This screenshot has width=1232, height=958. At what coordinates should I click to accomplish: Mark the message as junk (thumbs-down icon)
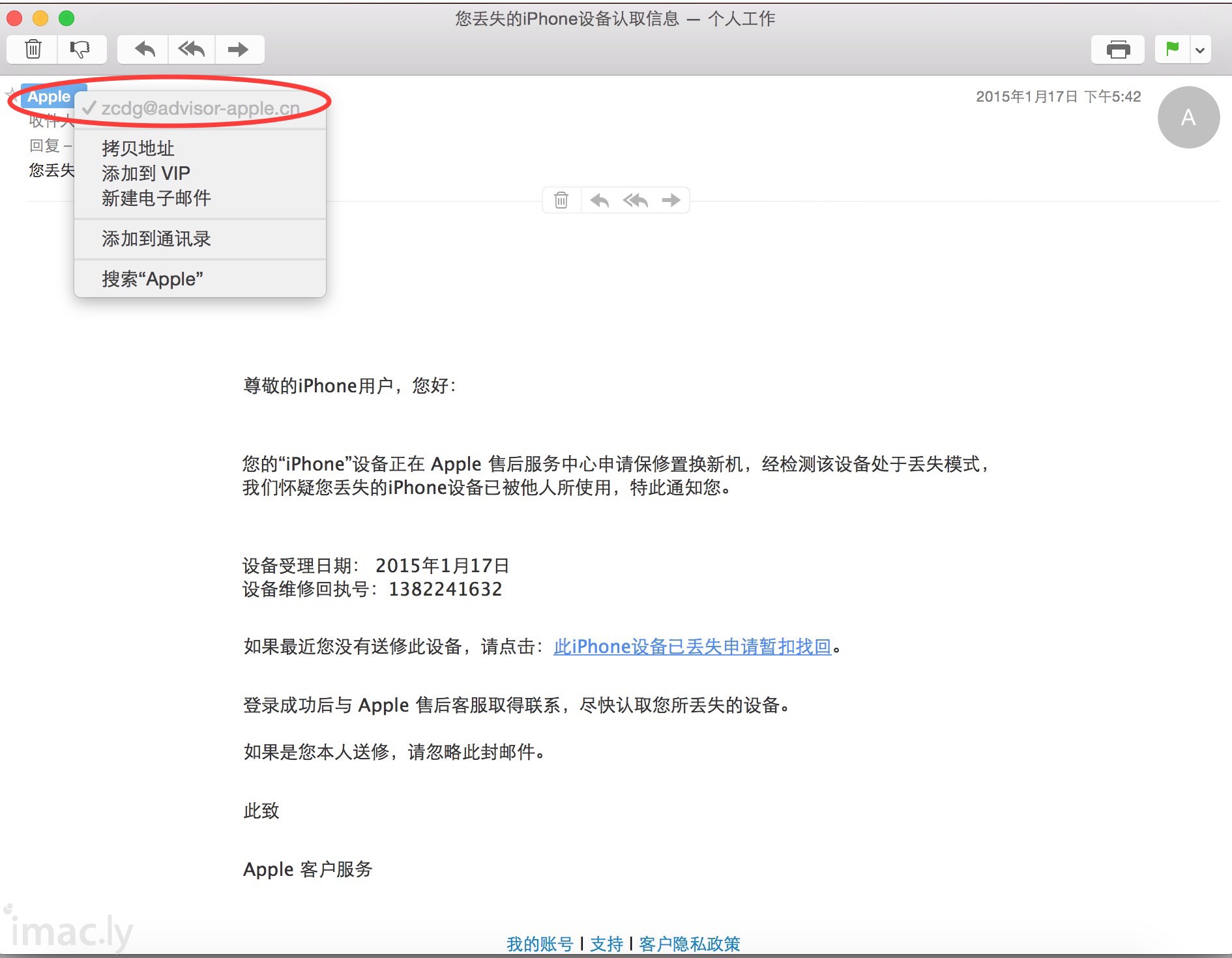coord(81,50)
